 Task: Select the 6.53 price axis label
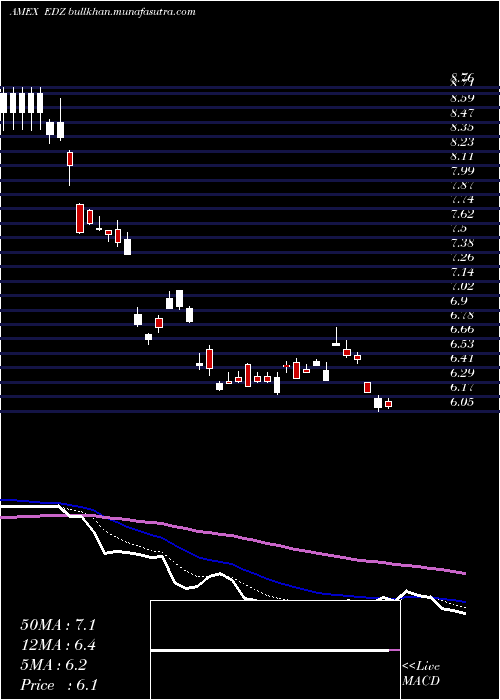click(x=462, y=344)
